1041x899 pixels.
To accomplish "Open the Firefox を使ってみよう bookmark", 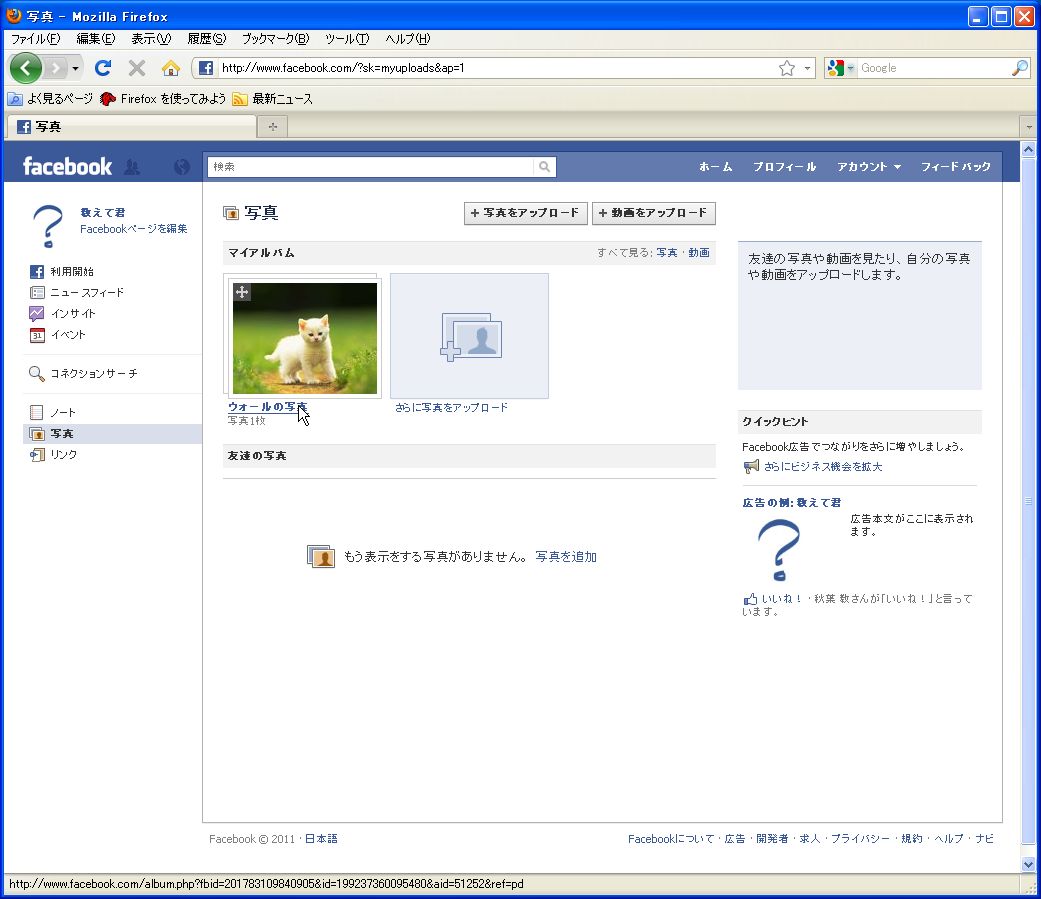I will [163, 99].
